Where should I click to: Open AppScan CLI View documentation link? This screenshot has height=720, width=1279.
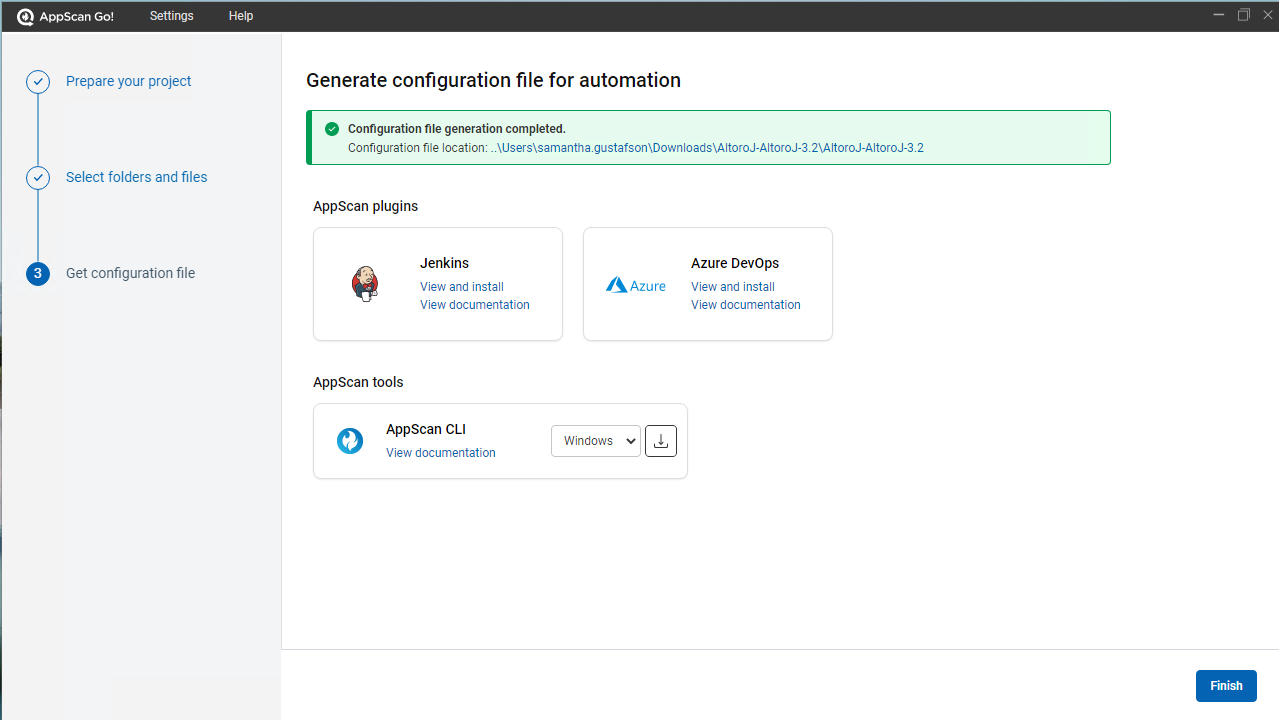tap(441, 453)
